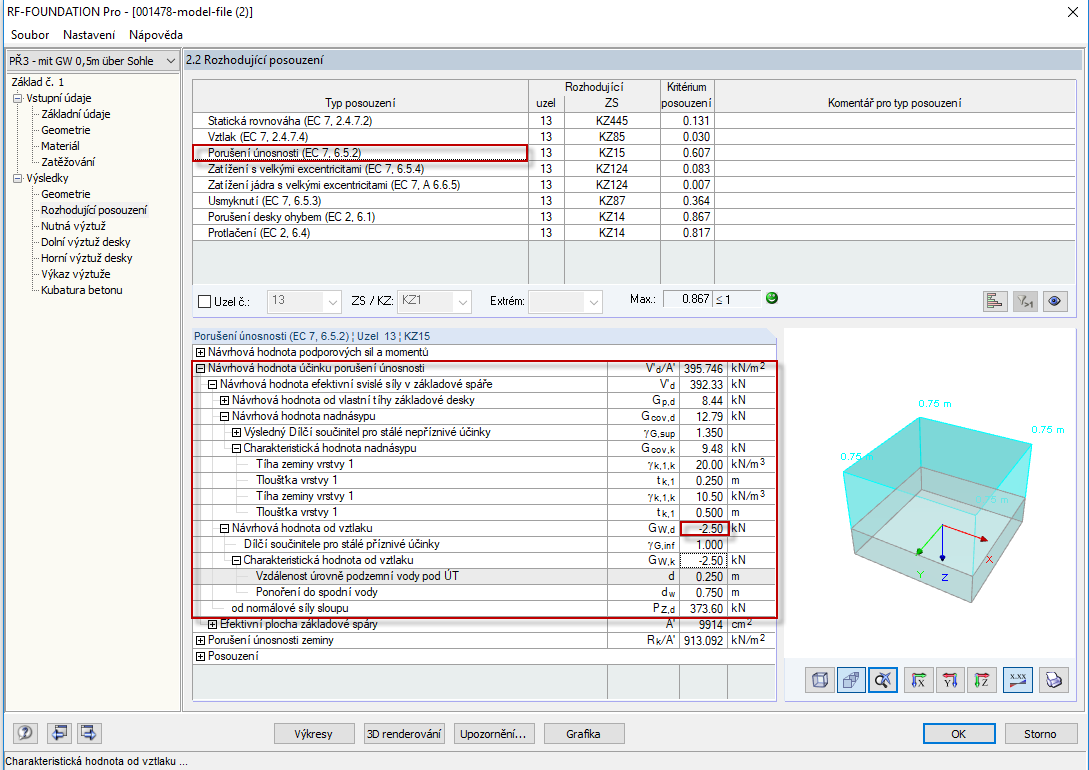The width and height of the screenshot is (1089, 770).
Task: Toggle the solid rendering boxes icon
Action: [851, 680]
